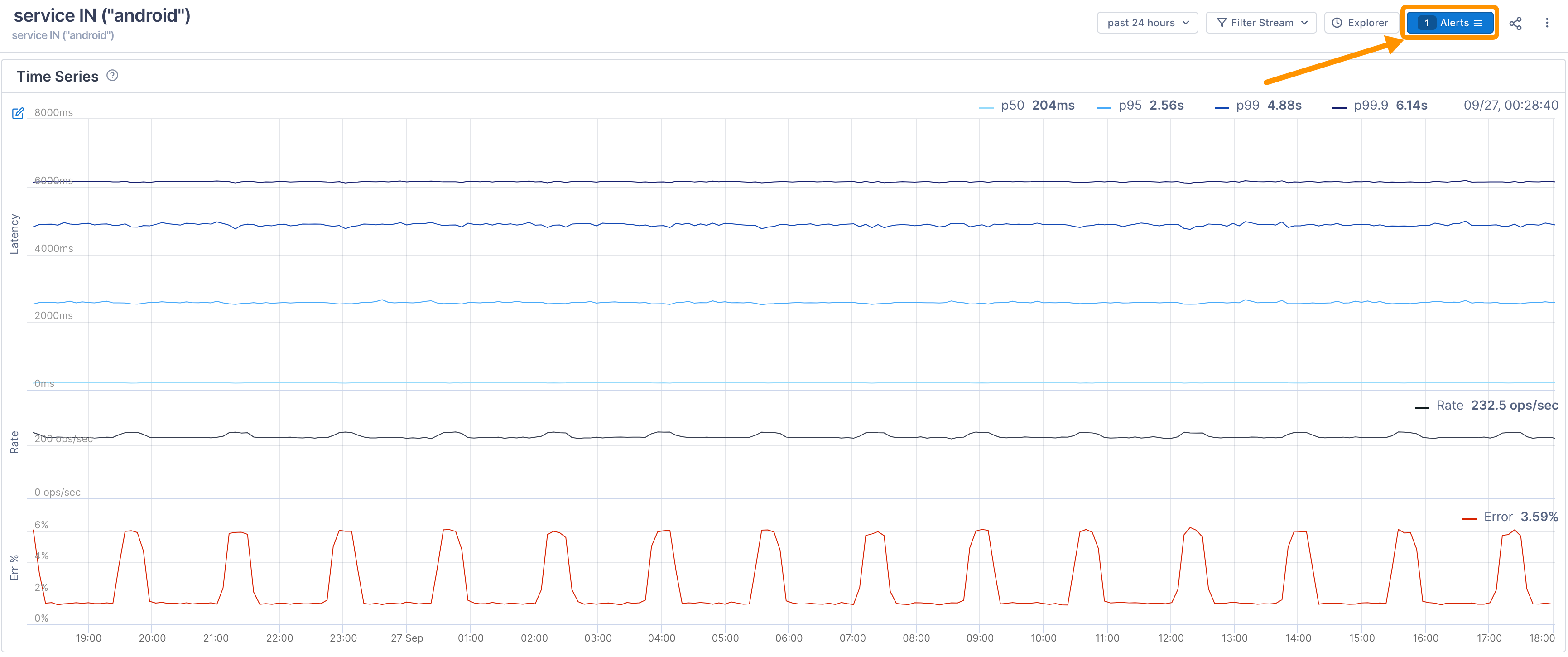
Task: Open Time Series help question icon
Action: coord(112,76)
